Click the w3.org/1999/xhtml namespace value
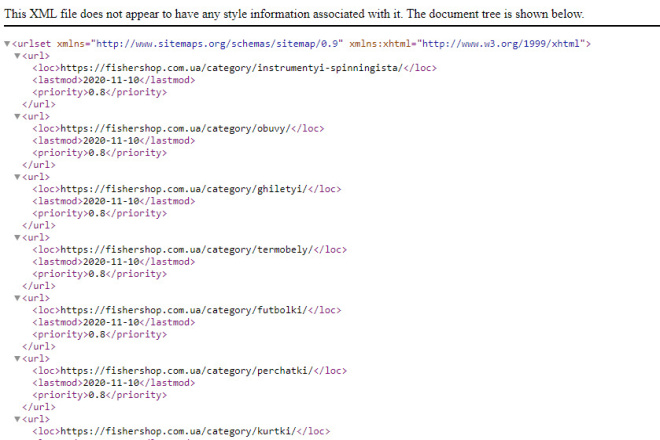 click(501, 44)
